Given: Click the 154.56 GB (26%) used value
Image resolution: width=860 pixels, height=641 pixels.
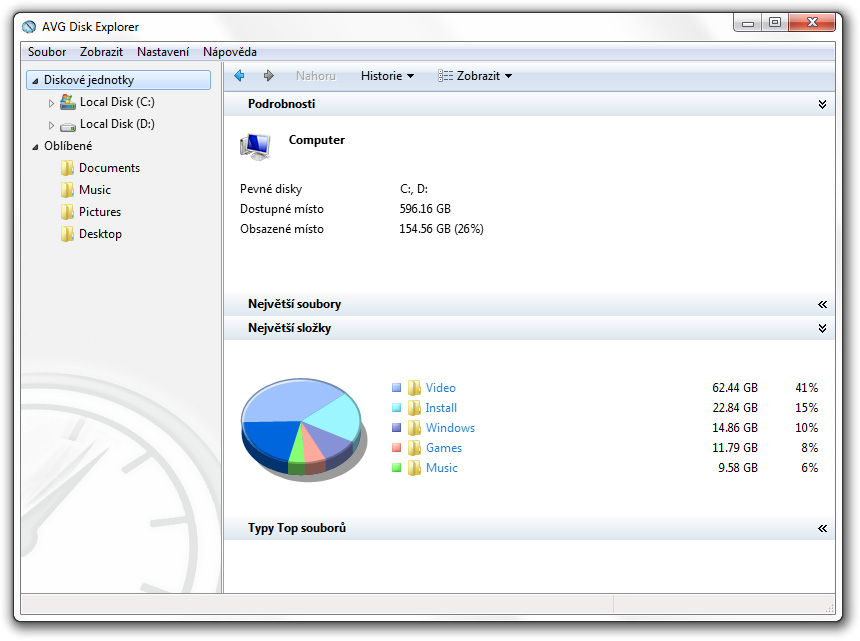Looking at the screenshot, I should tap(442, 229).
